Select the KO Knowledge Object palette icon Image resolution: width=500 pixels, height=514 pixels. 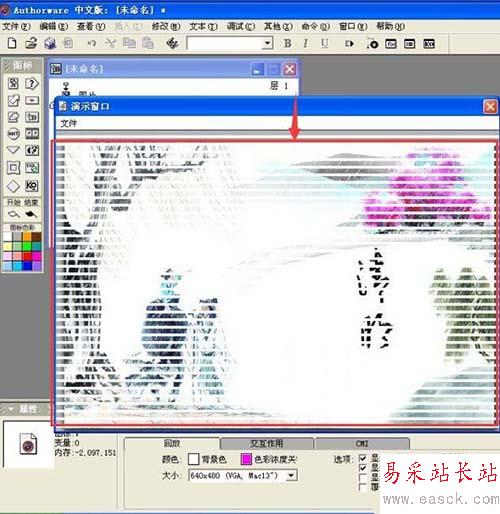(x=32, y=186)
